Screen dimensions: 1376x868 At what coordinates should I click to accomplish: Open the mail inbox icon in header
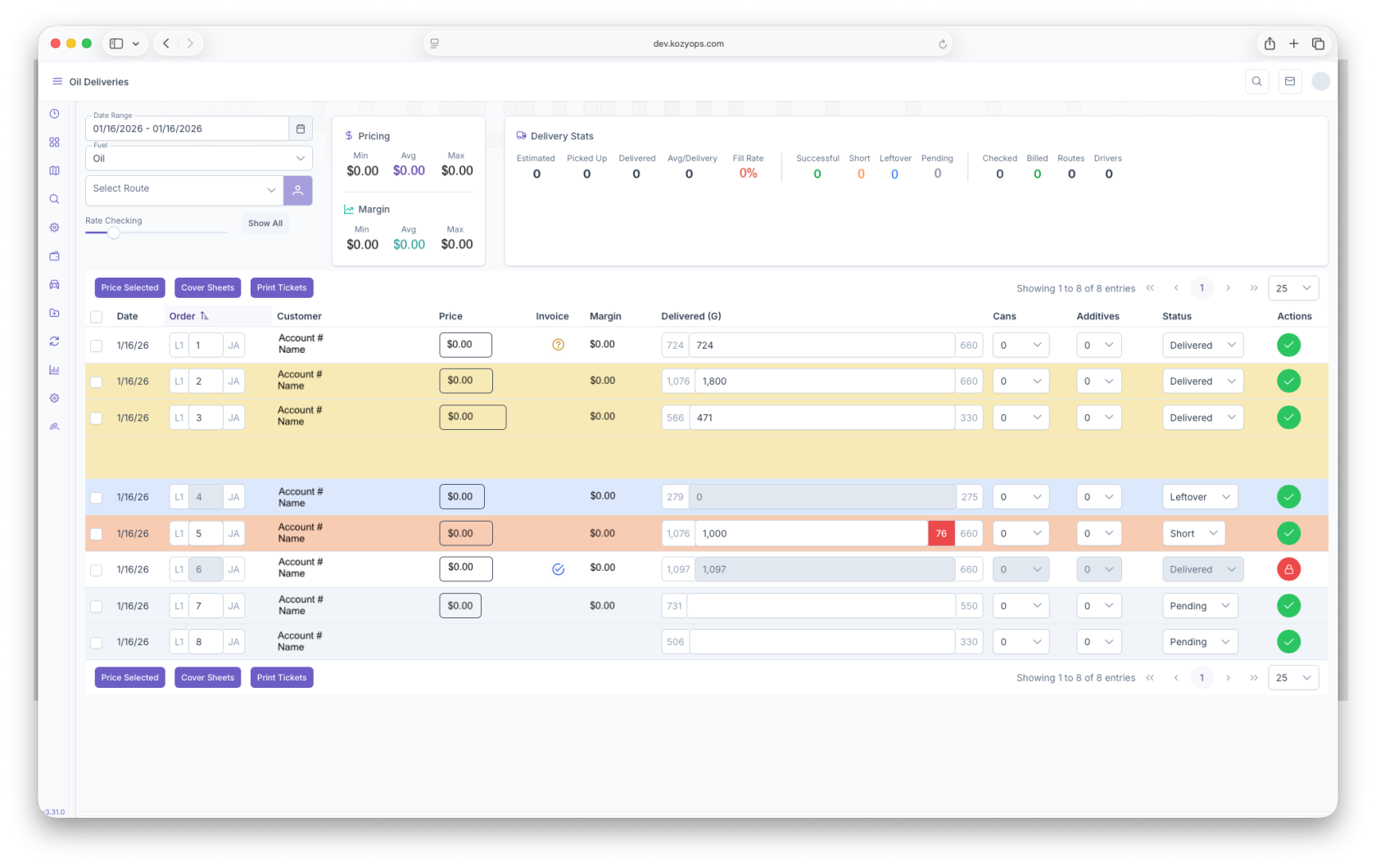[1290, 81]
